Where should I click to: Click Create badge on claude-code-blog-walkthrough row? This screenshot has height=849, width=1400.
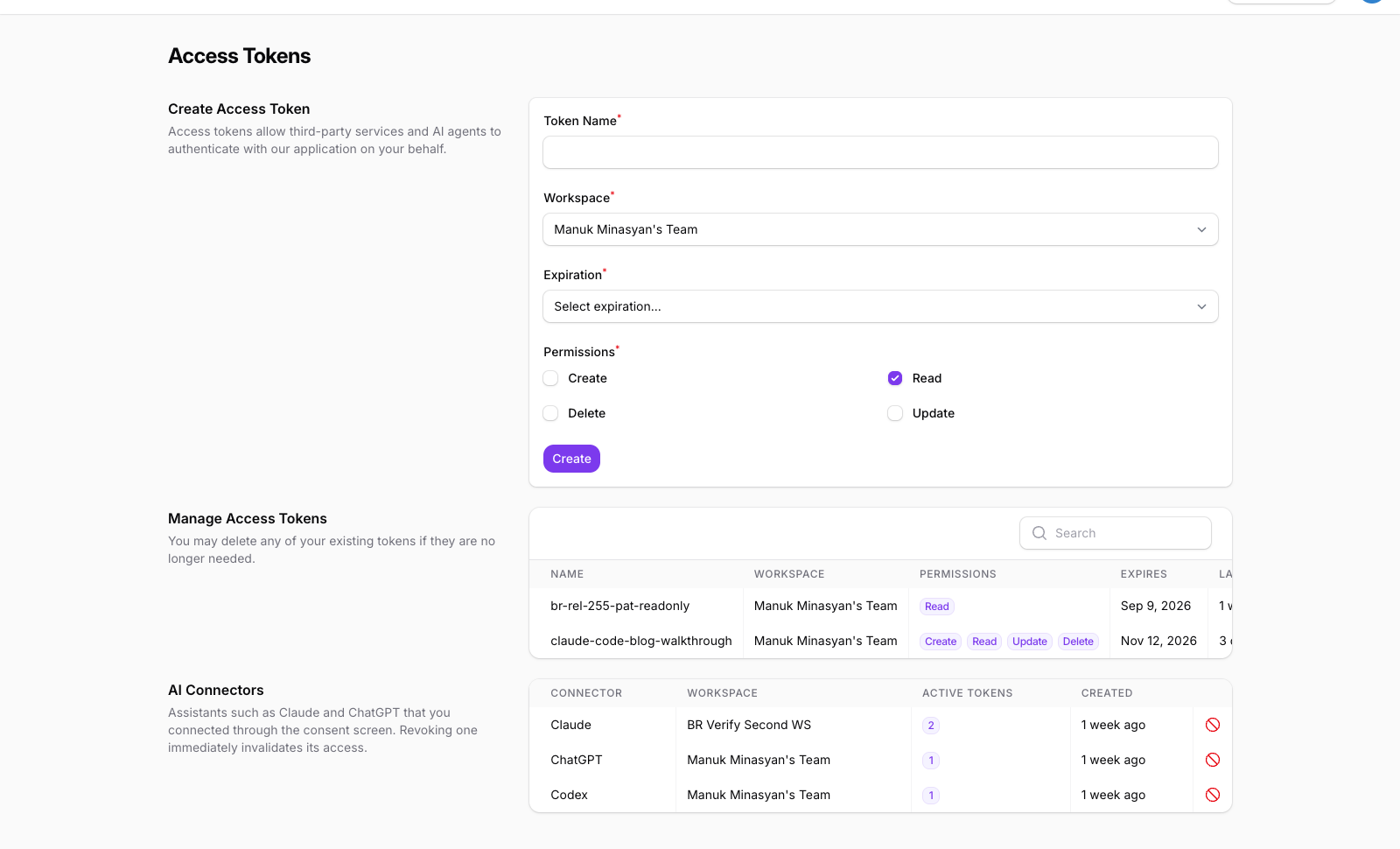coord(941,642)
